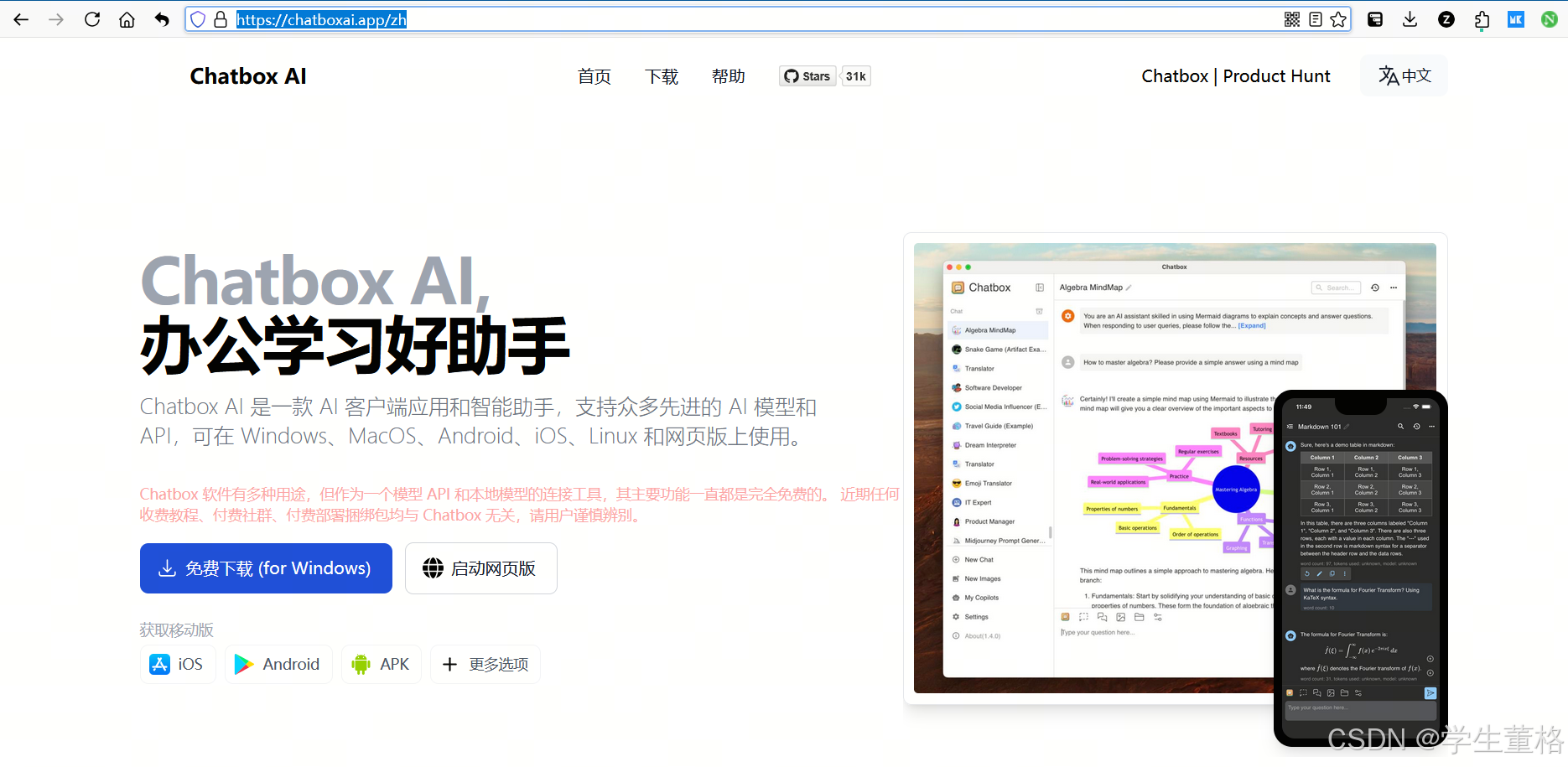Click the 获取移动版 label

177,630
